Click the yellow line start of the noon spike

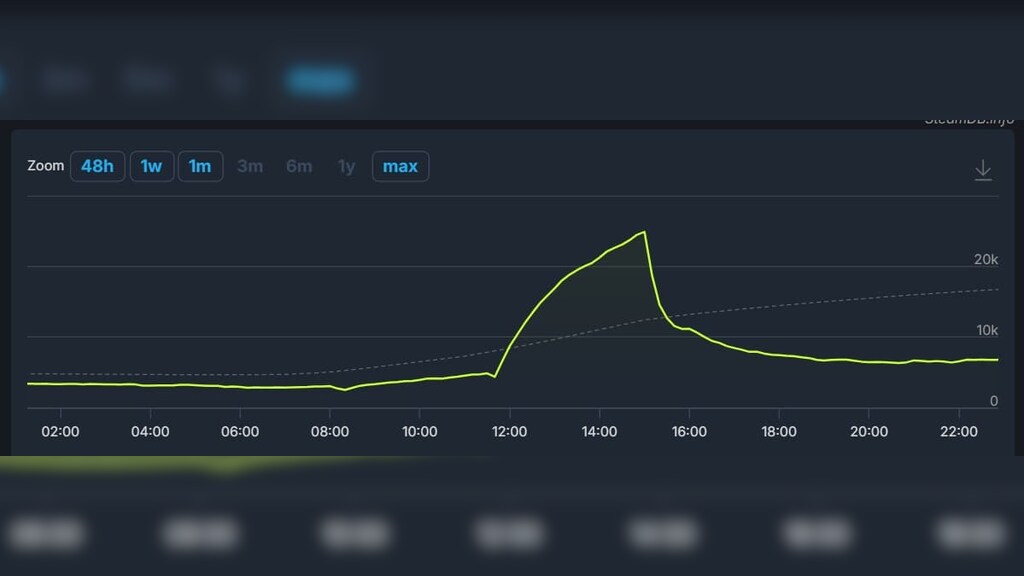[495, 377]
